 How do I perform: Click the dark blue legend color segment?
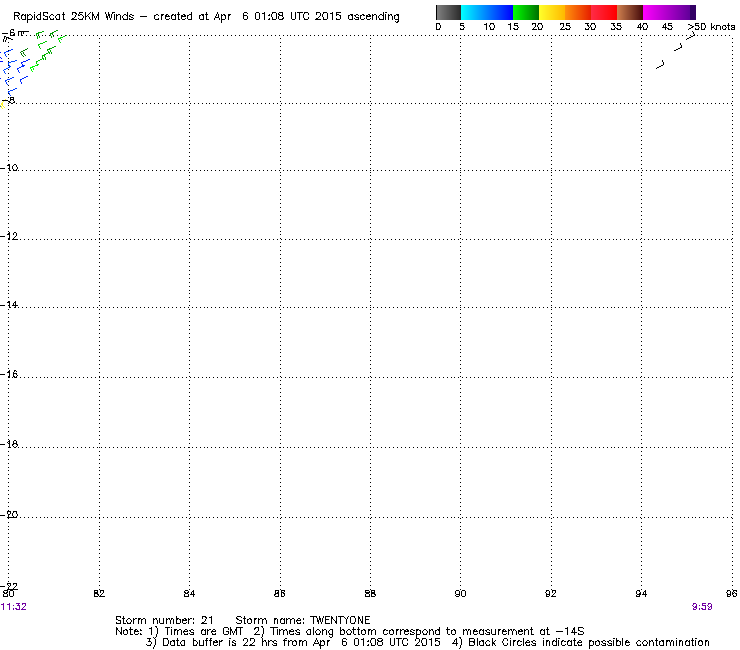pos(500,12)
